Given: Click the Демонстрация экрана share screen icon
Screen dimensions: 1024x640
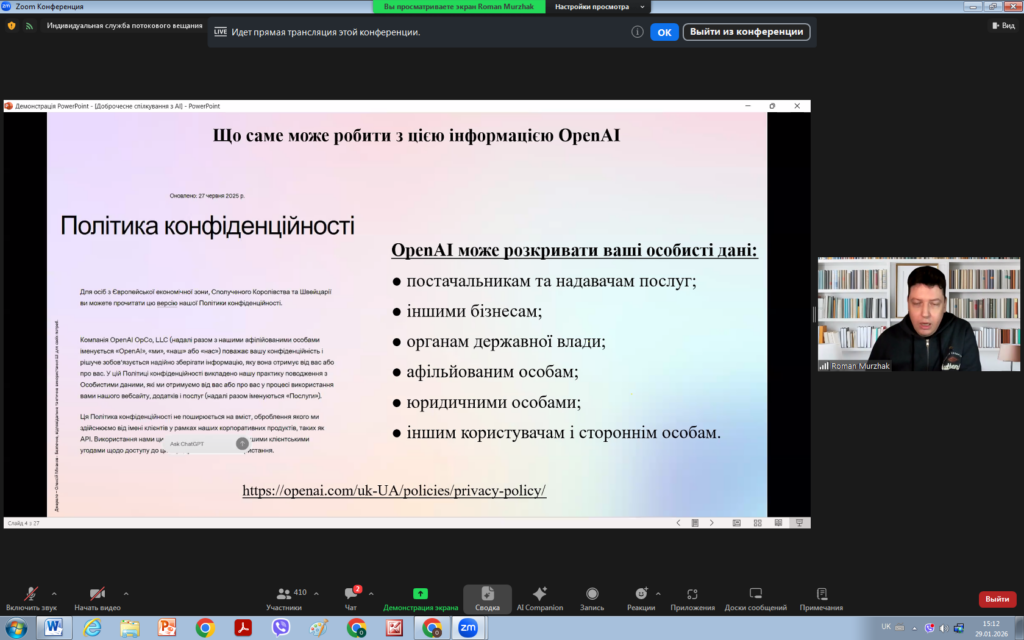Looking at the screenshot, I should tap(420, 594).
